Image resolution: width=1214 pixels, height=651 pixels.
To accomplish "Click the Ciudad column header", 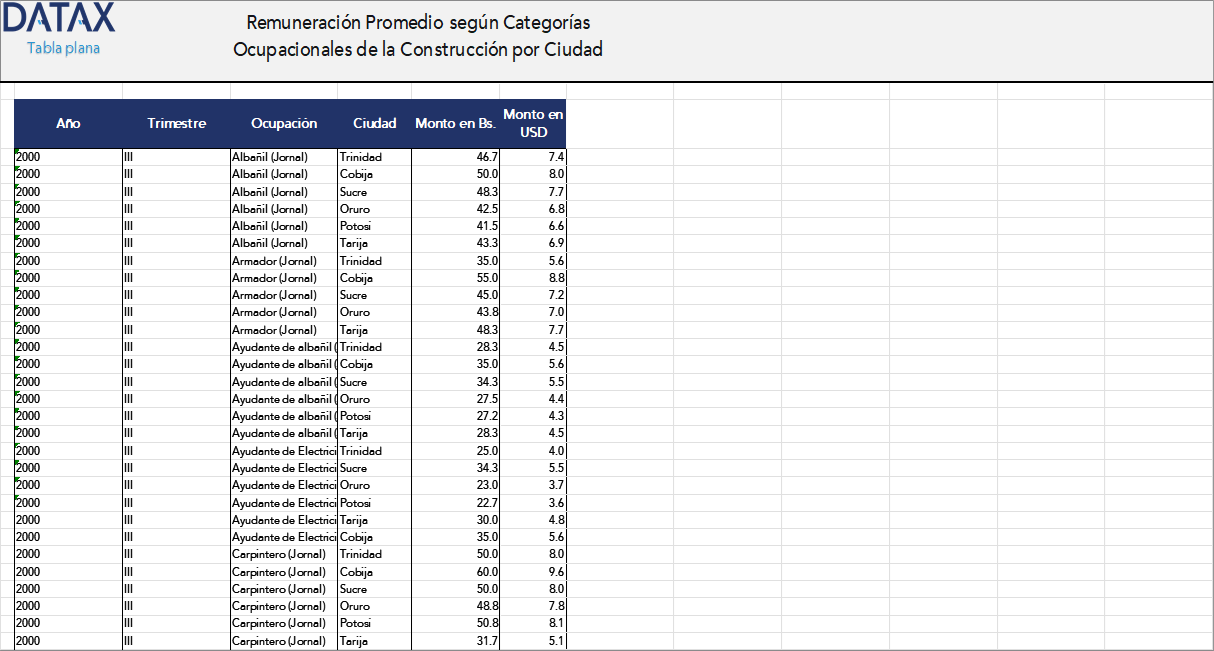I will pos(374,124).
